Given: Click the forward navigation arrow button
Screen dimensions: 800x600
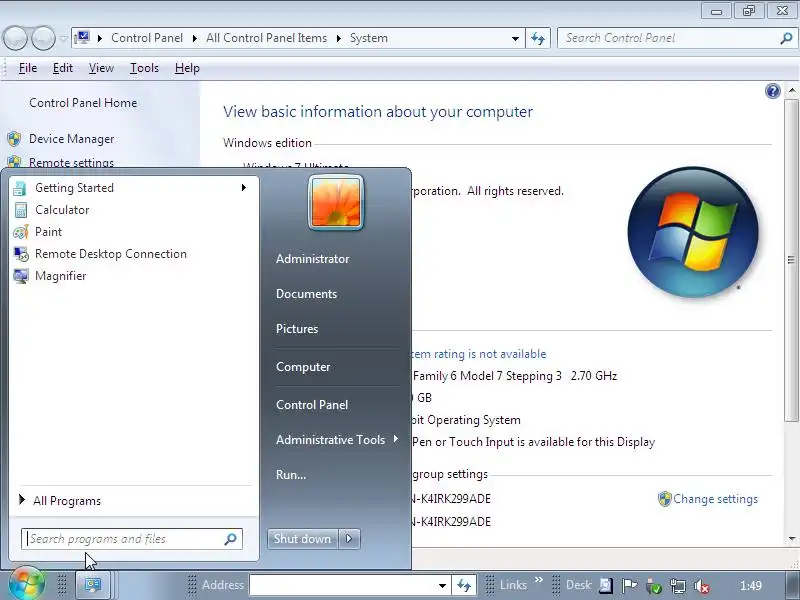Looking at the screenshot, I should [x=43, y=38].
